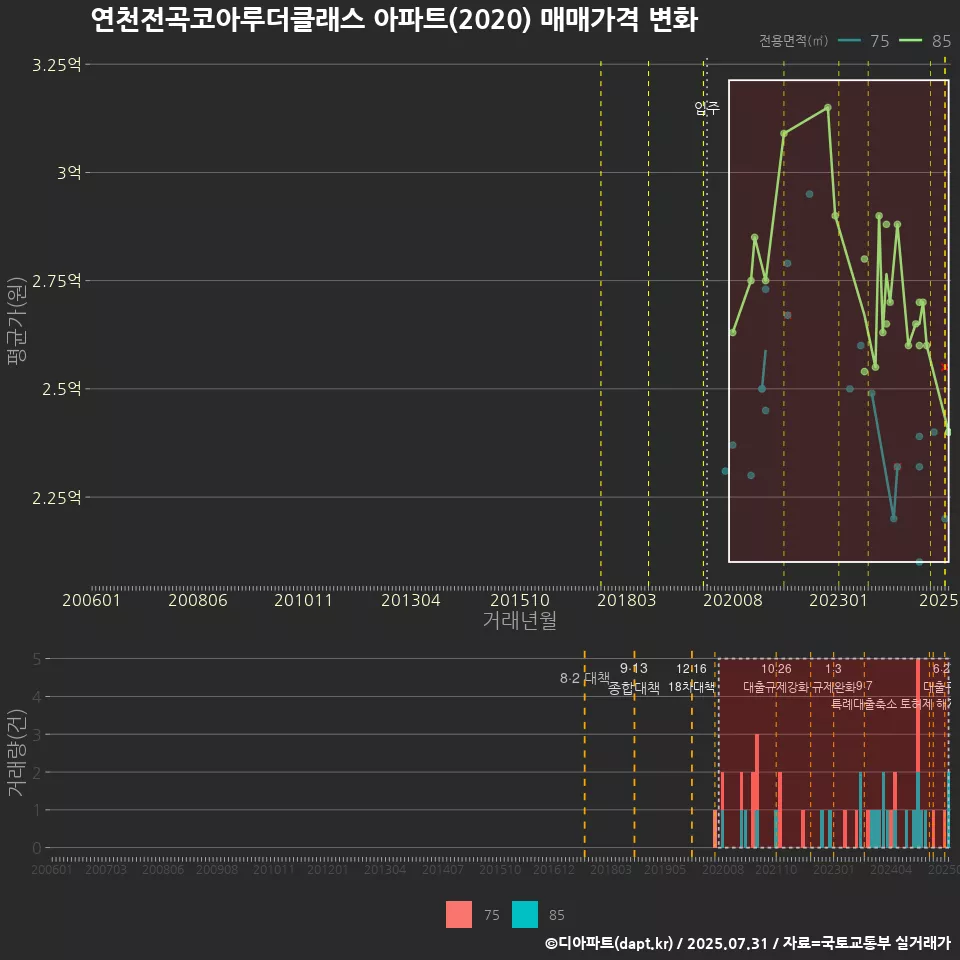Click '201803' on the price chart x-axis
Viewport: 960px width, 960px height.
[x=626, y=600]
